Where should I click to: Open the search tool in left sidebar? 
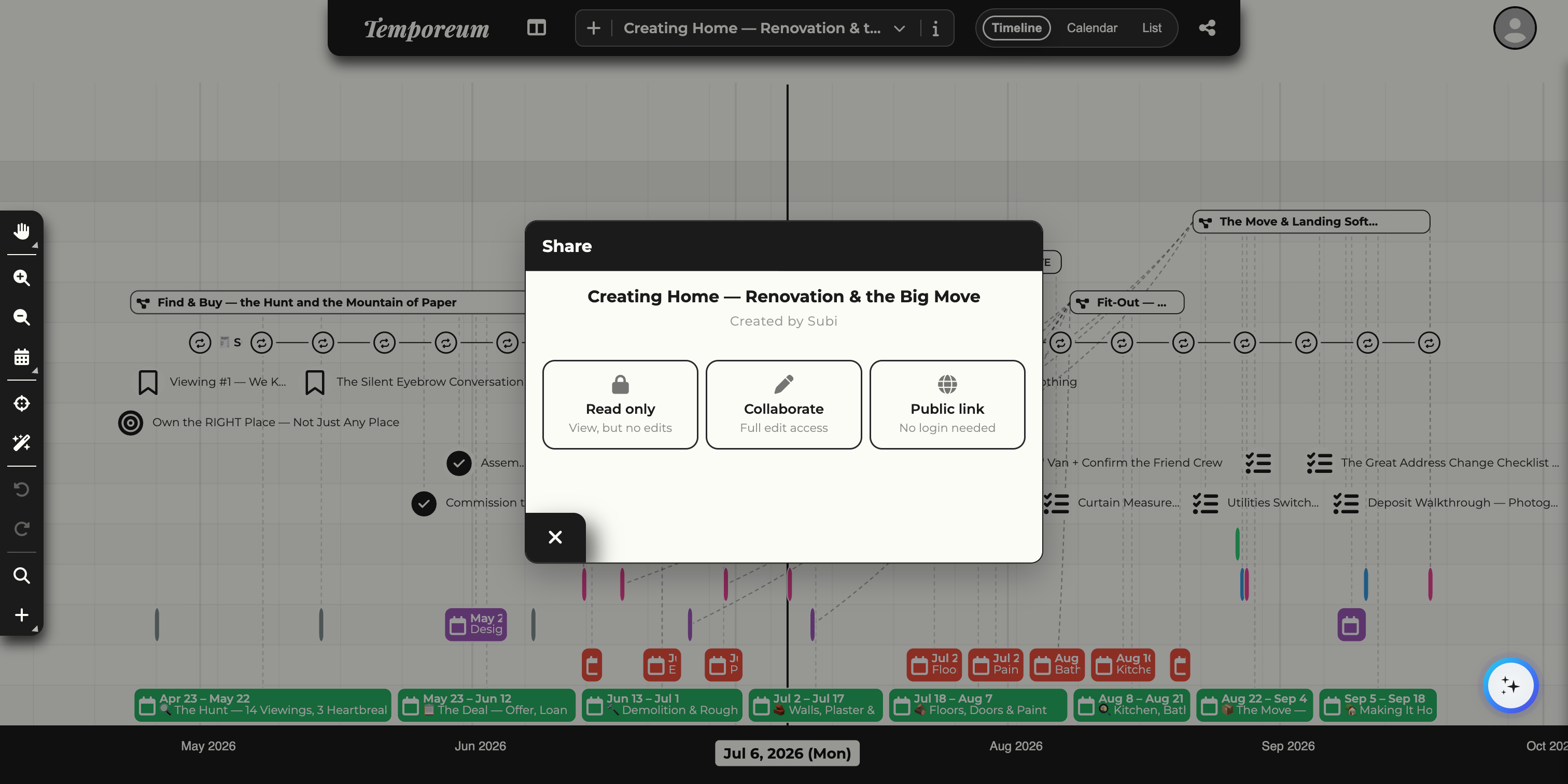22,575
